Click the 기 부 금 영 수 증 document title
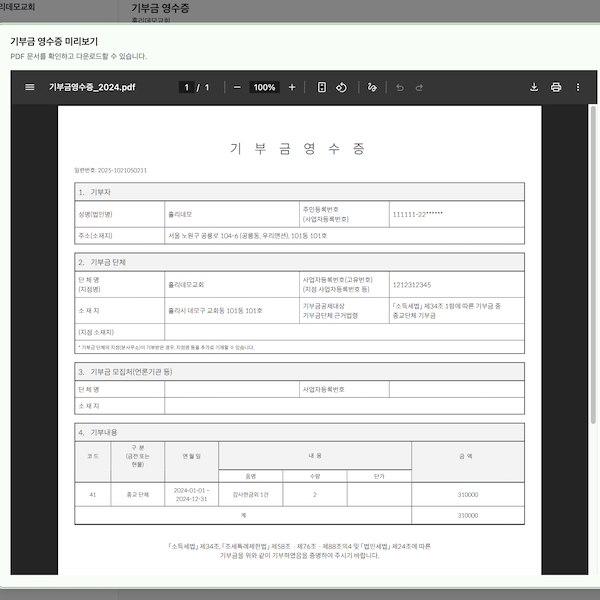 pos(298,149)
